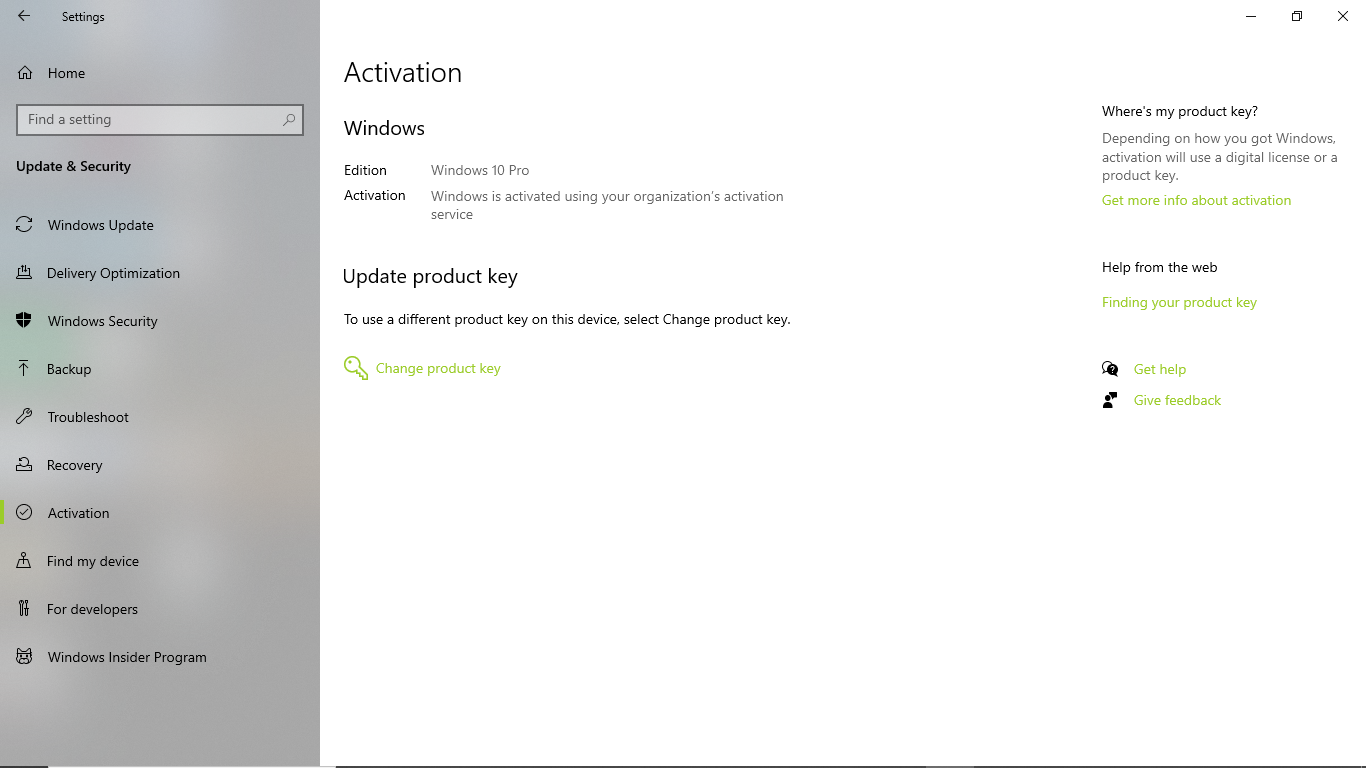Click the Windows 10 Pro edition text

(480, 170)
